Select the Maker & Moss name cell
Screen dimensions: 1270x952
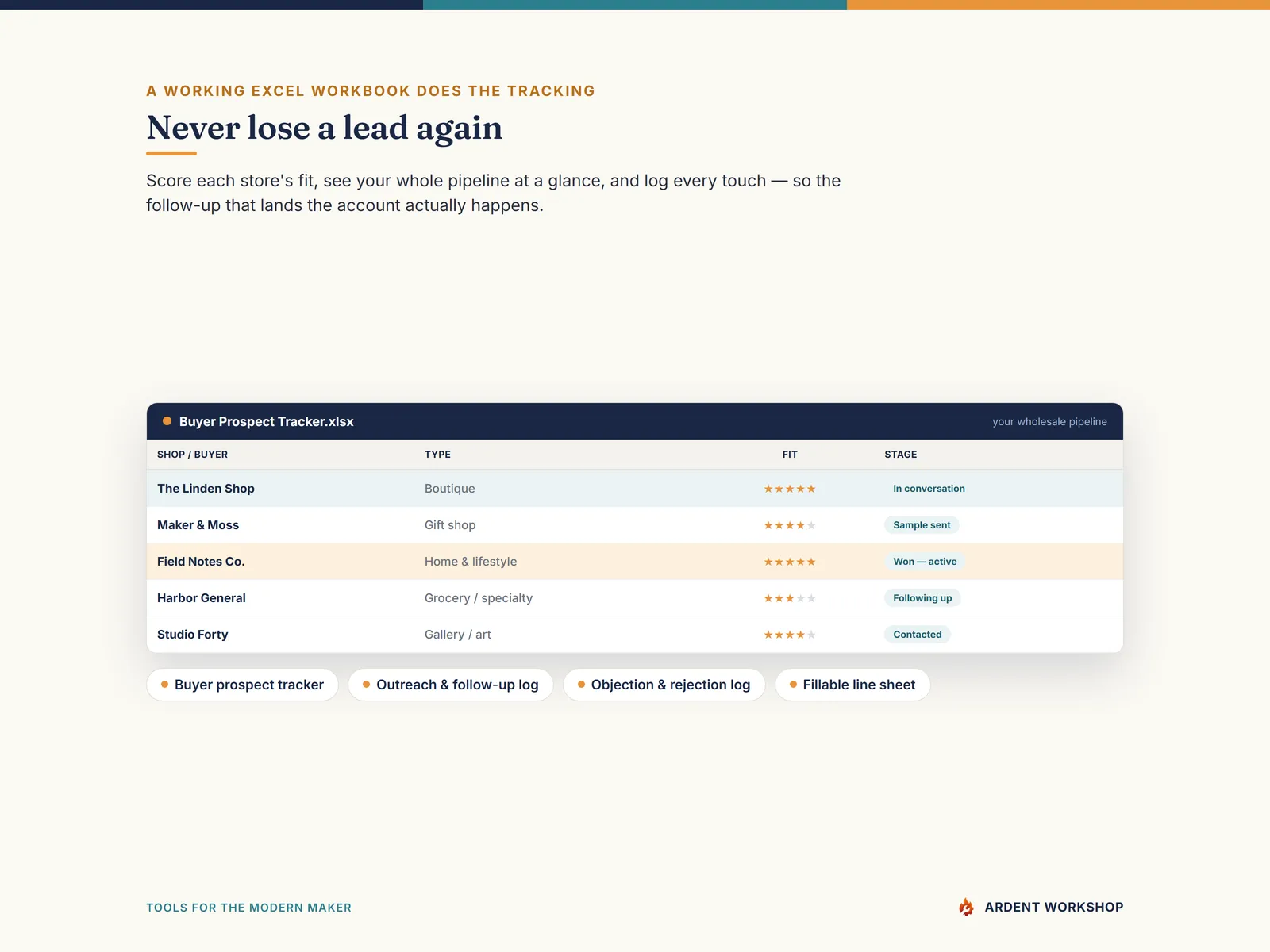198,525
